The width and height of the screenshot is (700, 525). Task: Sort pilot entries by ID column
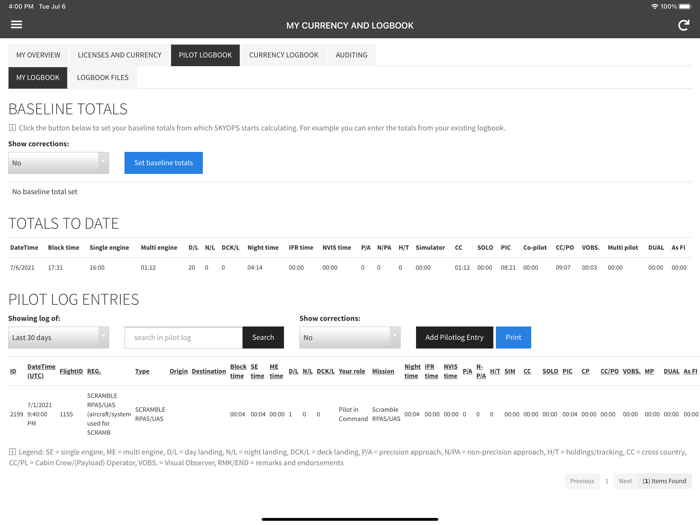(13, 371)
